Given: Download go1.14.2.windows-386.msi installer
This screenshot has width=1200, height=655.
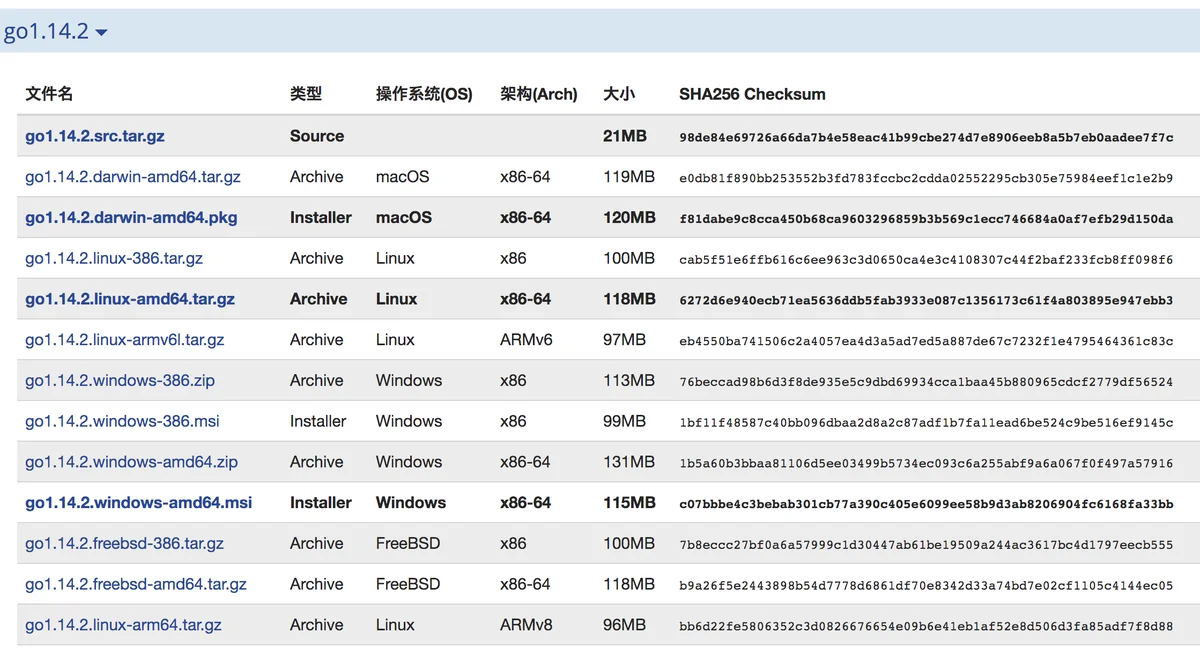Looking at the screenshot, I should click(x=122, y=421).
